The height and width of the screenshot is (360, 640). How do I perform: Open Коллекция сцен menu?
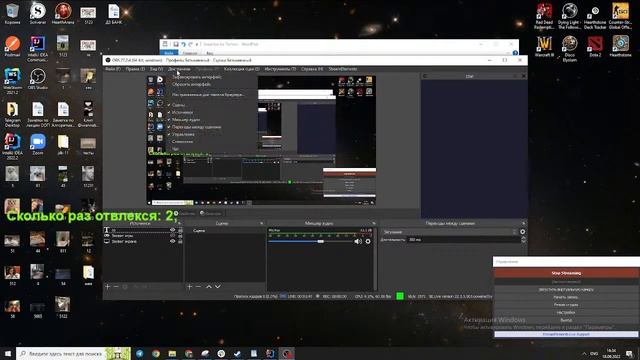(x=242, y=69)
